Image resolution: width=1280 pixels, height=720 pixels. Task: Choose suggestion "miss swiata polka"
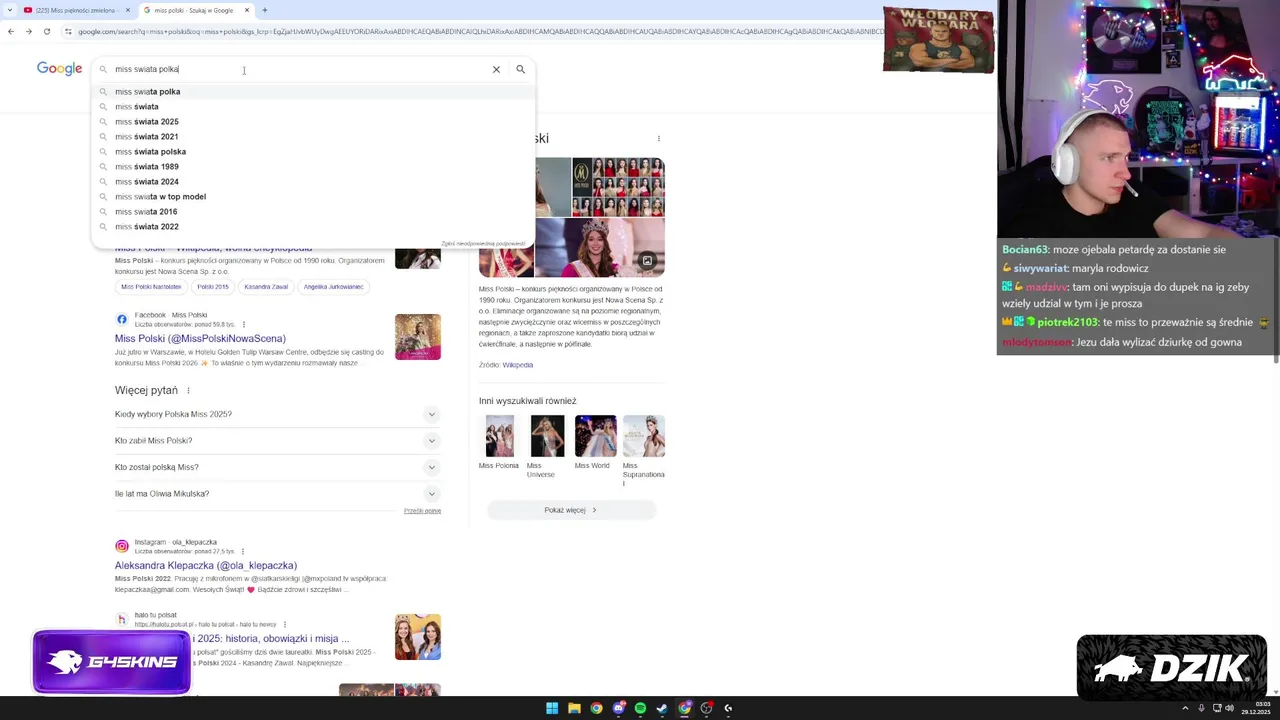click(x=314, y=91)
